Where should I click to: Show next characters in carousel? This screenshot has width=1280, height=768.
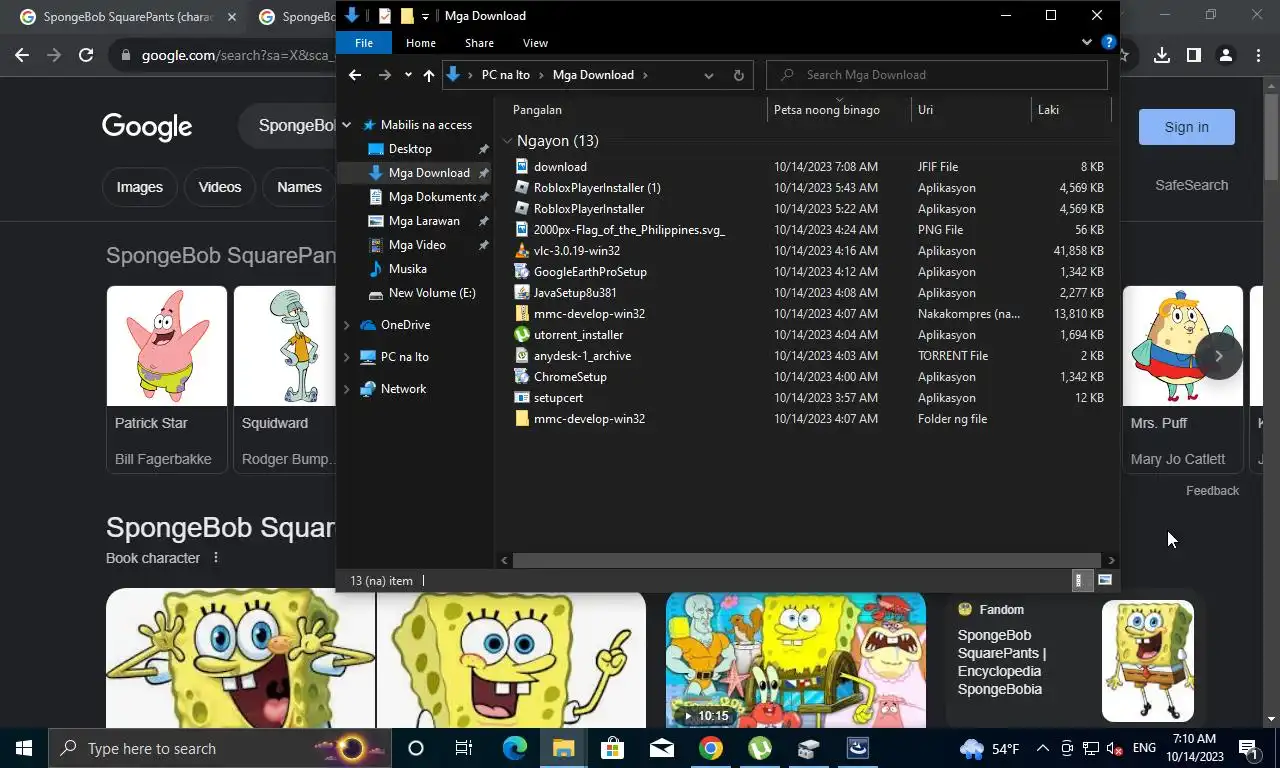point(1219,356)
